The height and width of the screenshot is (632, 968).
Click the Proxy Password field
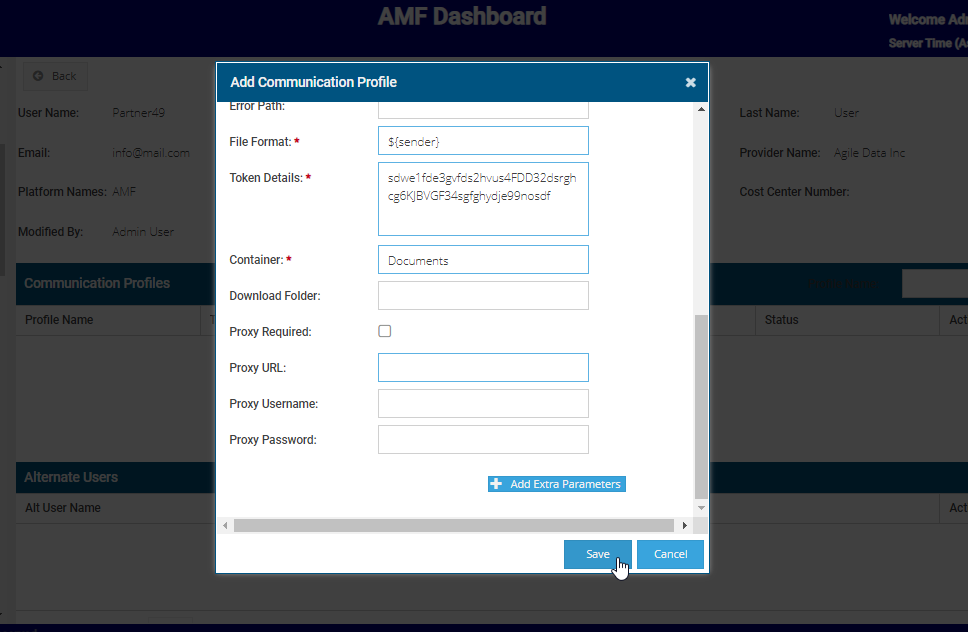click(x=483, y=439)
